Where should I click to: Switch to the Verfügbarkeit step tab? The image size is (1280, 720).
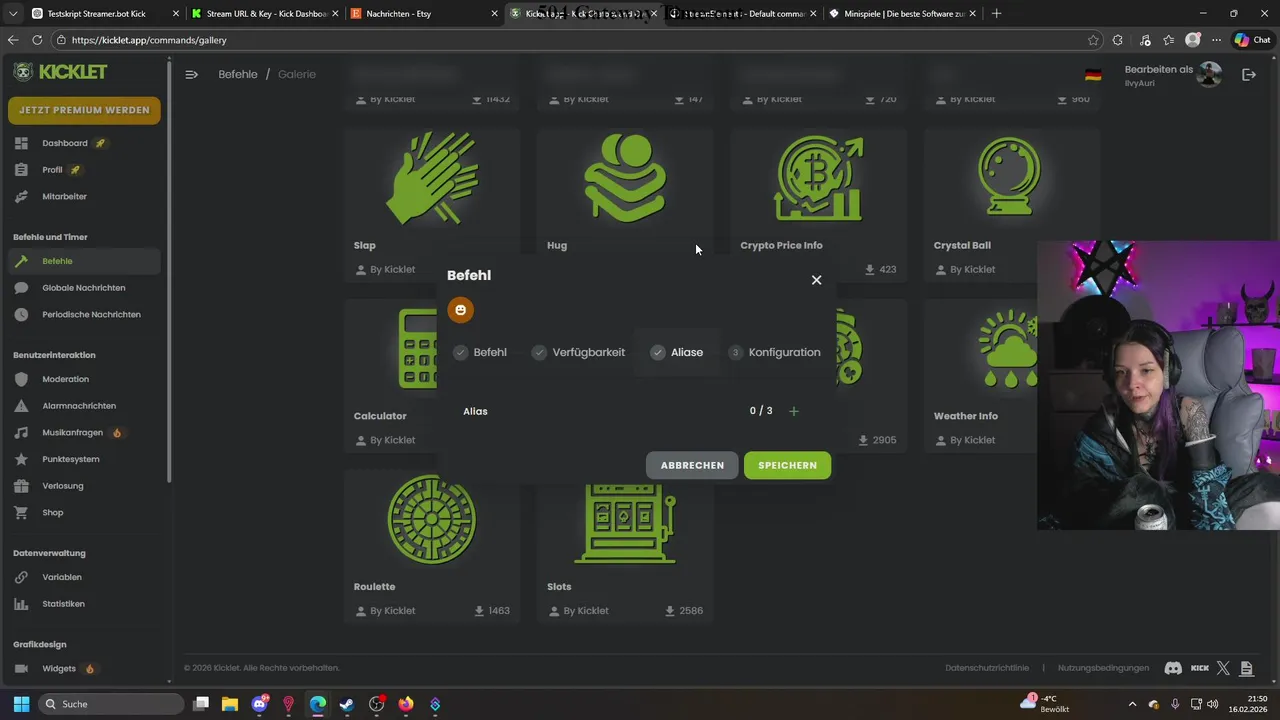pos(578,352)
